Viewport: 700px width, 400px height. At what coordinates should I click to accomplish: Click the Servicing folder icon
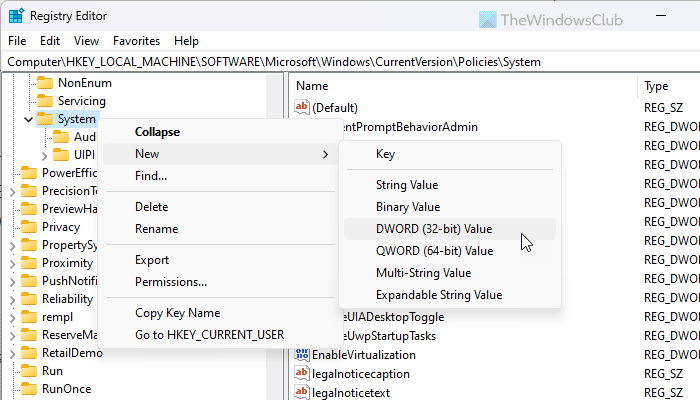click(45, 101)
